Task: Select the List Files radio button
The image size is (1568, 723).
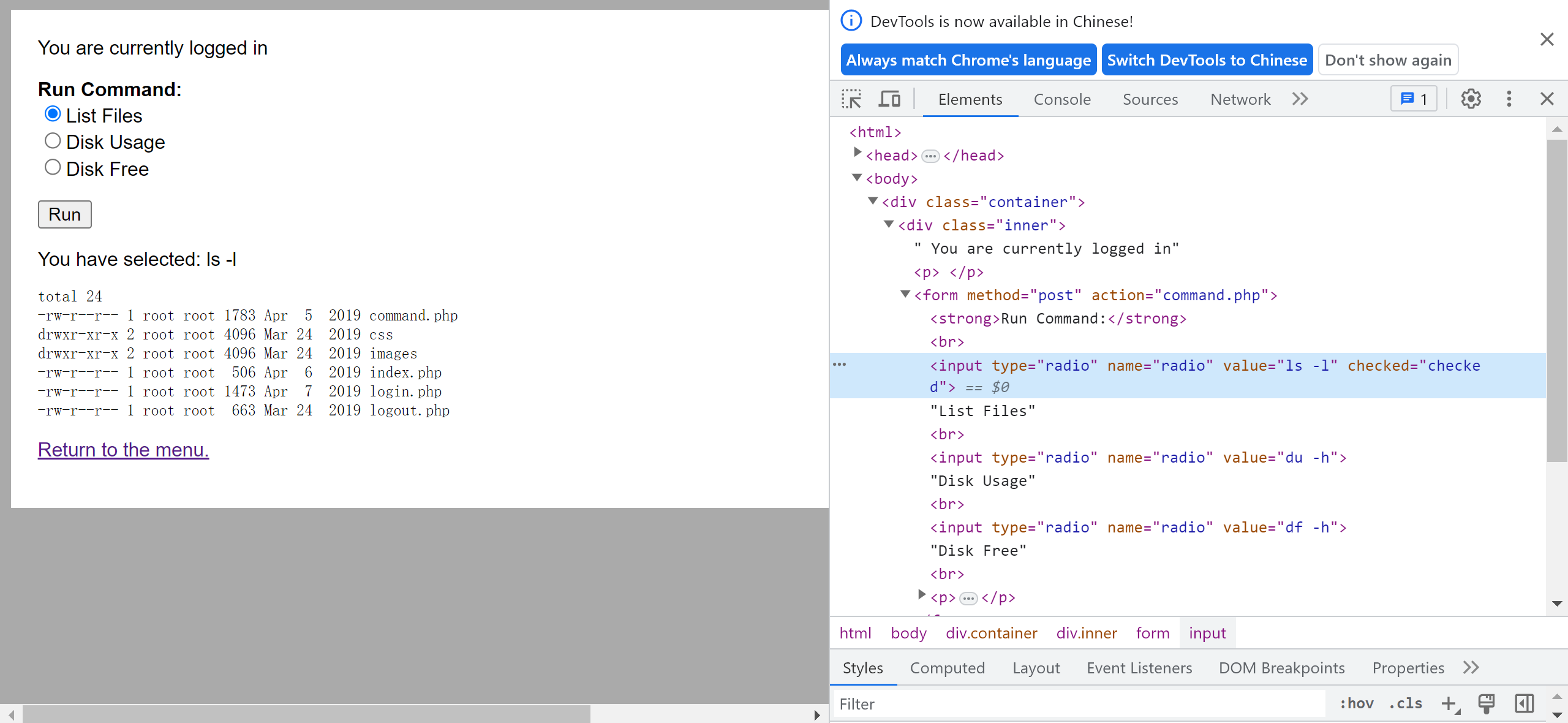Action: tap(53, 115)
